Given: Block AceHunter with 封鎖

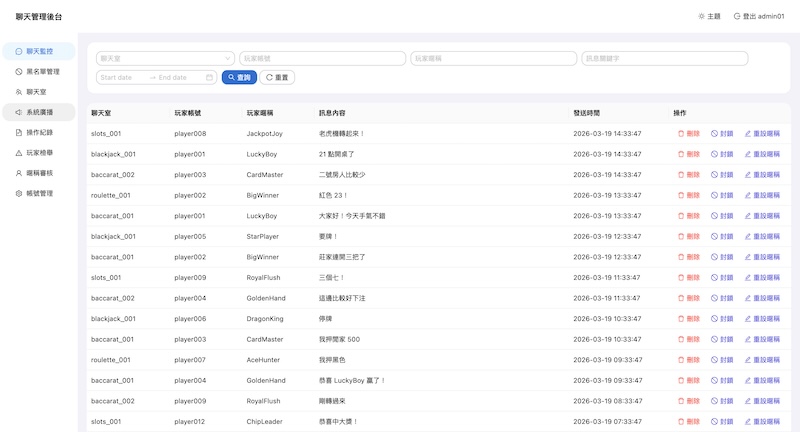Looking at the screenshot, I should point(722,360).
